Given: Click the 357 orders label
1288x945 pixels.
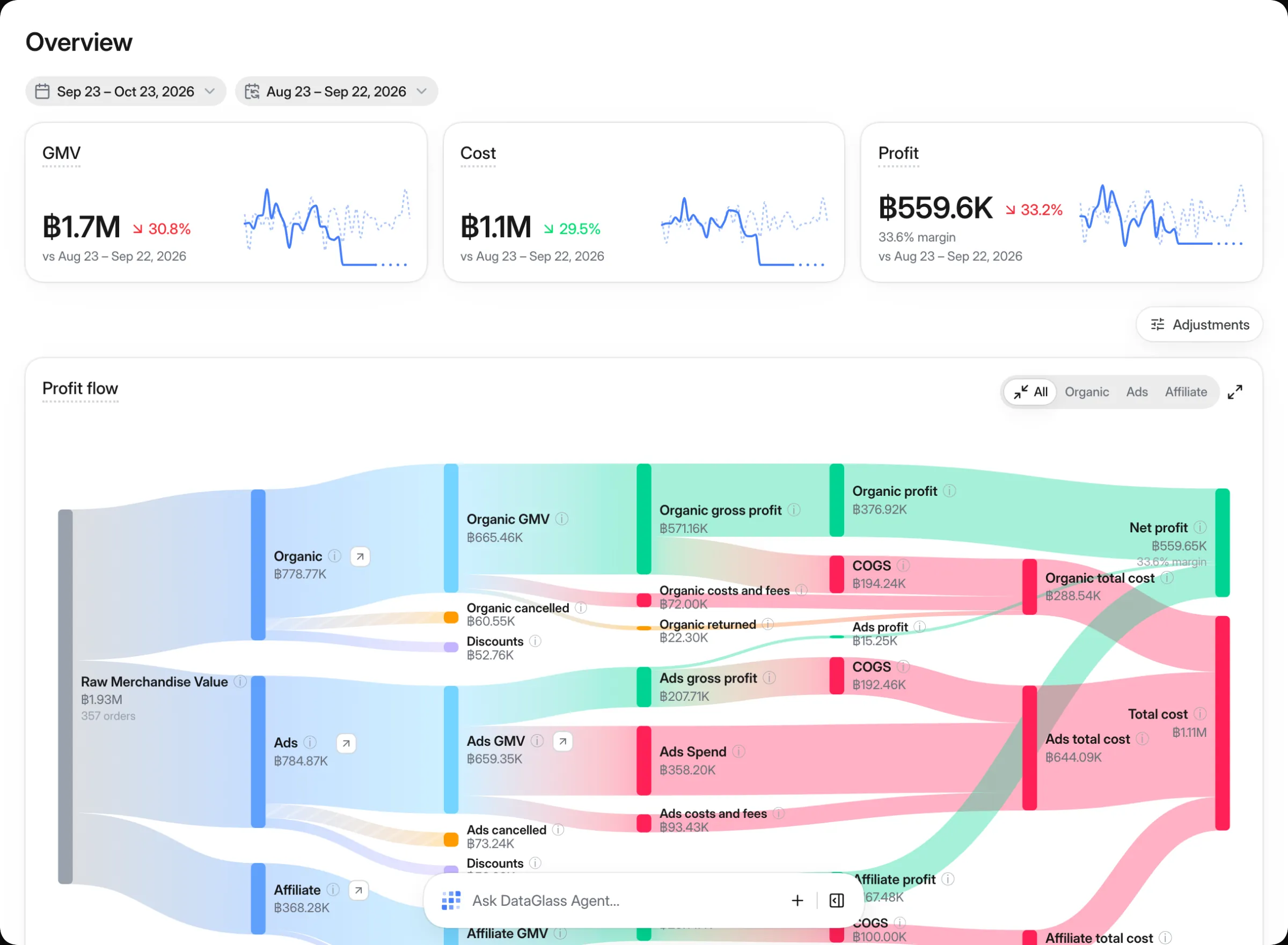Looking at the screenshot, I should (x=108, y=717).
